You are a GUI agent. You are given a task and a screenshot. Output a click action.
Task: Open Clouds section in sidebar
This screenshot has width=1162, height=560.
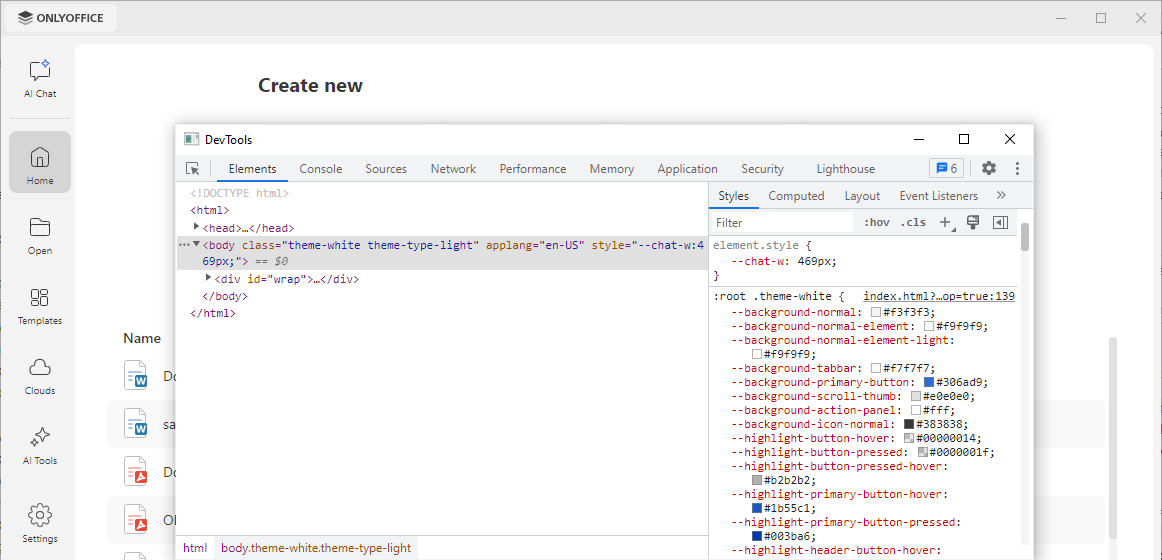[x=40, y=376]
